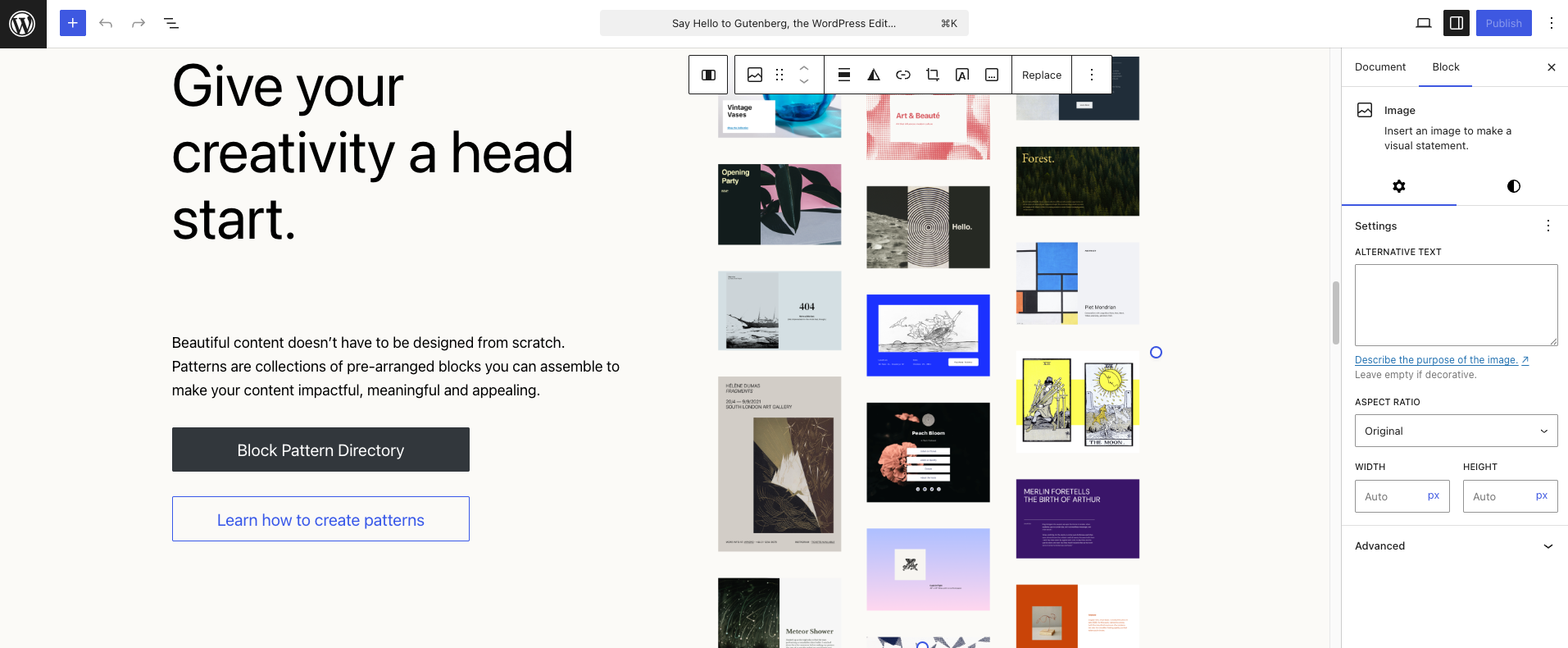Open the Aspect Ratio dropdown
The image size is (1568, 648).
[1456, 431]
